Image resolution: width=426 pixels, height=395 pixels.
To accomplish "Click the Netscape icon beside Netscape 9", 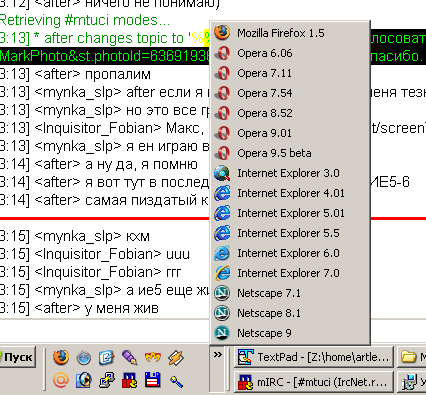I will click(222, 333).
